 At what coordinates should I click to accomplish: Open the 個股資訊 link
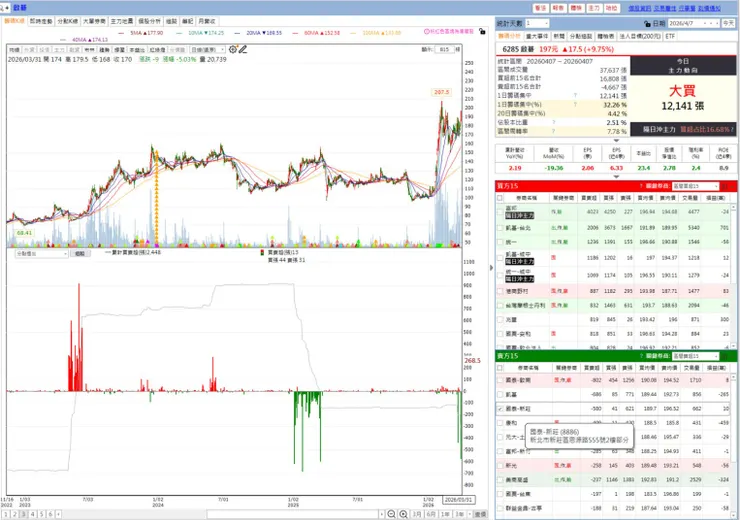coord(639,8)
